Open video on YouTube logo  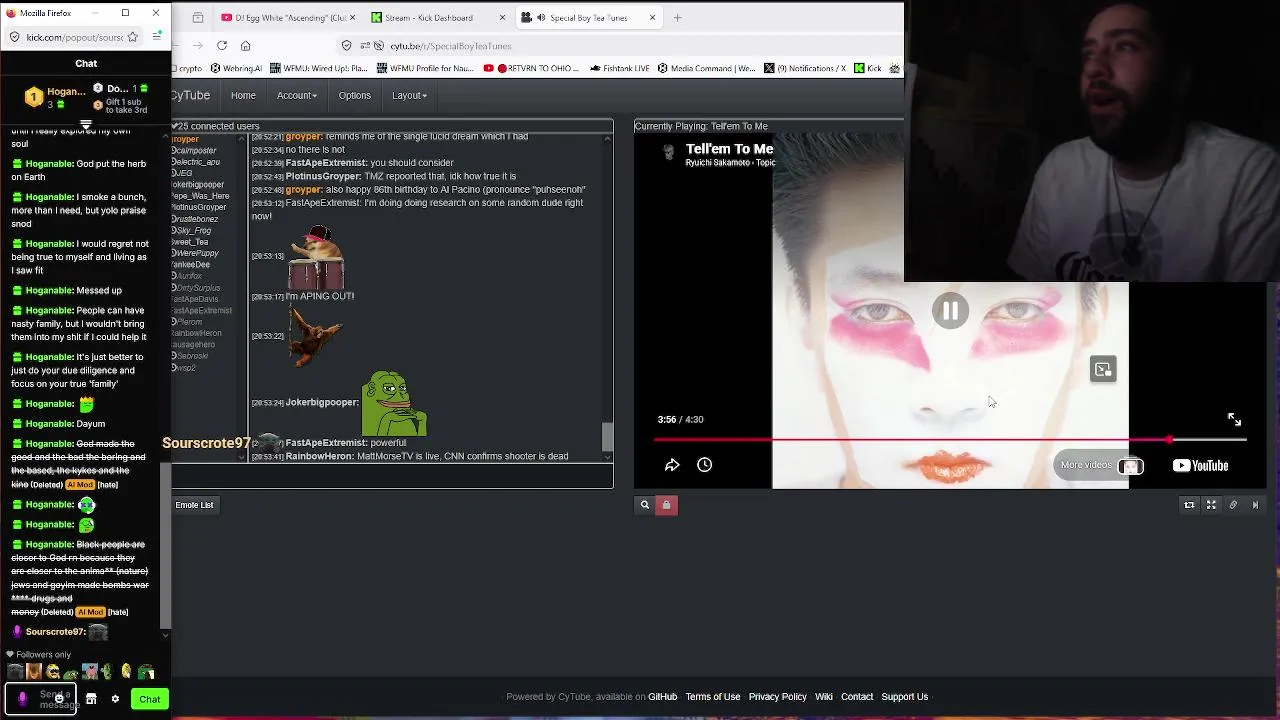click(1200, 465)
